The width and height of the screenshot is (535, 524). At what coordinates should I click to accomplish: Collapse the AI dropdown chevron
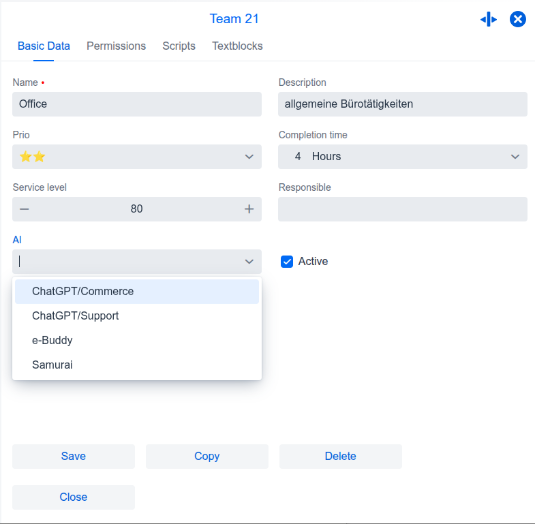pyautogui.click(x=249, y=262)
